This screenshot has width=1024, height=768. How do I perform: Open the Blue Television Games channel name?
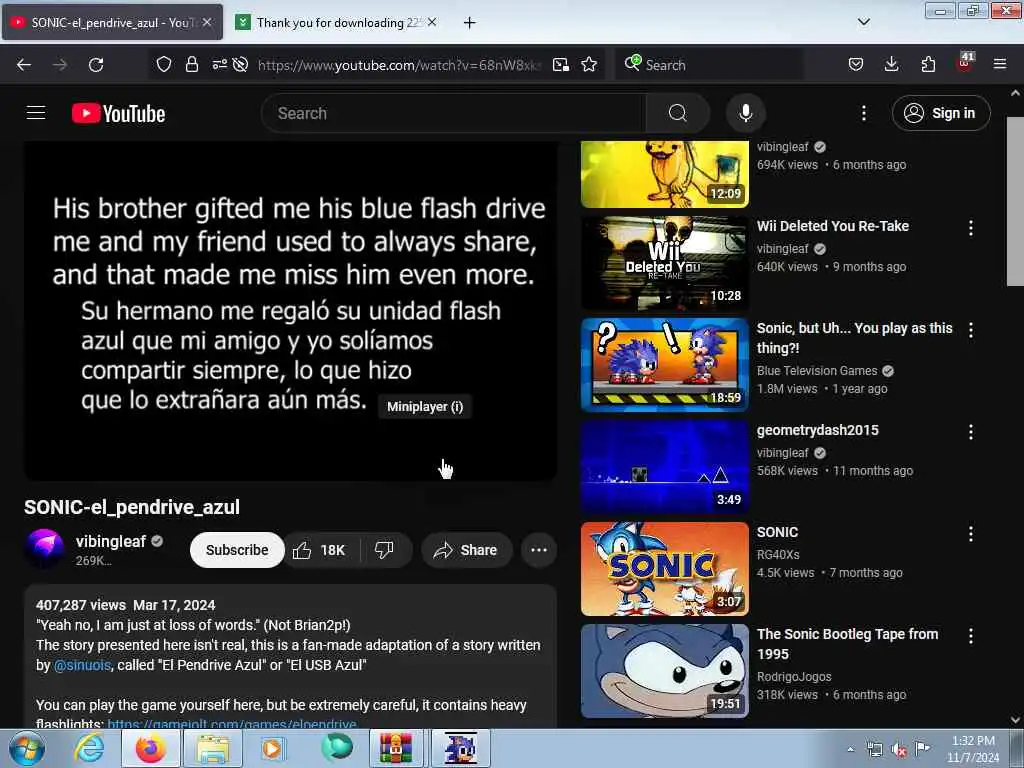tap(817, 371)
